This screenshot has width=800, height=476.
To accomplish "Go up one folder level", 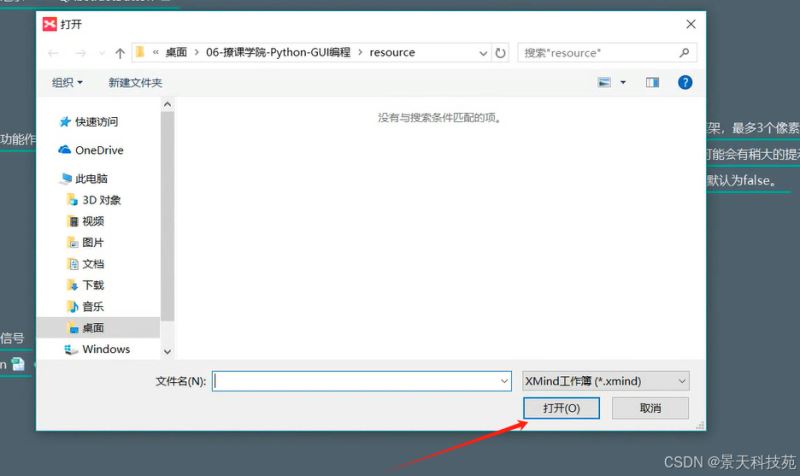I will [x=120, y=53].
